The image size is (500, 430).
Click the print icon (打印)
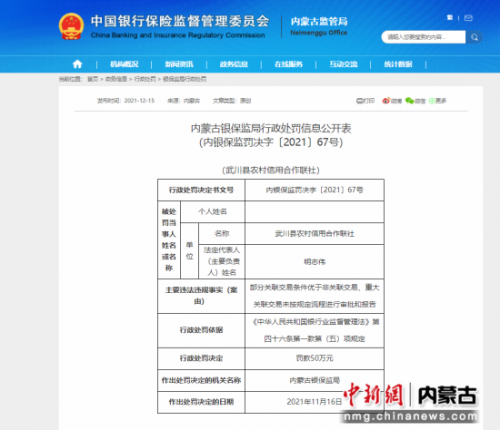[x=365, y=101]
